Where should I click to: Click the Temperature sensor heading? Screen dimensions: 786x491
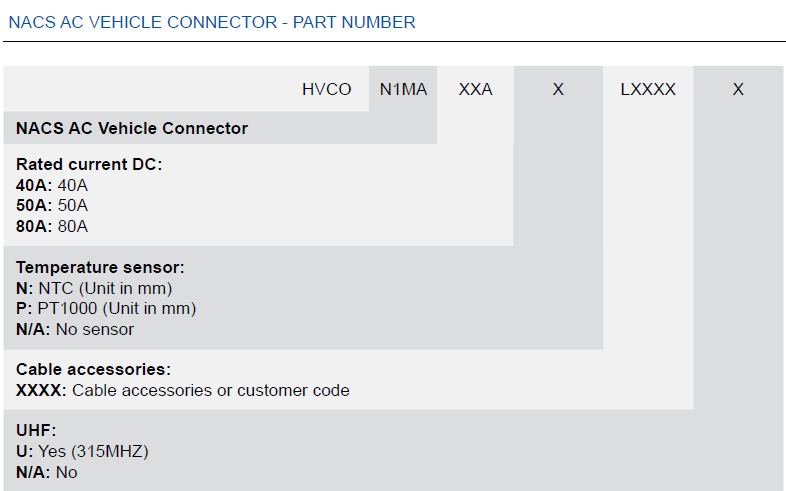click(x=100, y=267)
